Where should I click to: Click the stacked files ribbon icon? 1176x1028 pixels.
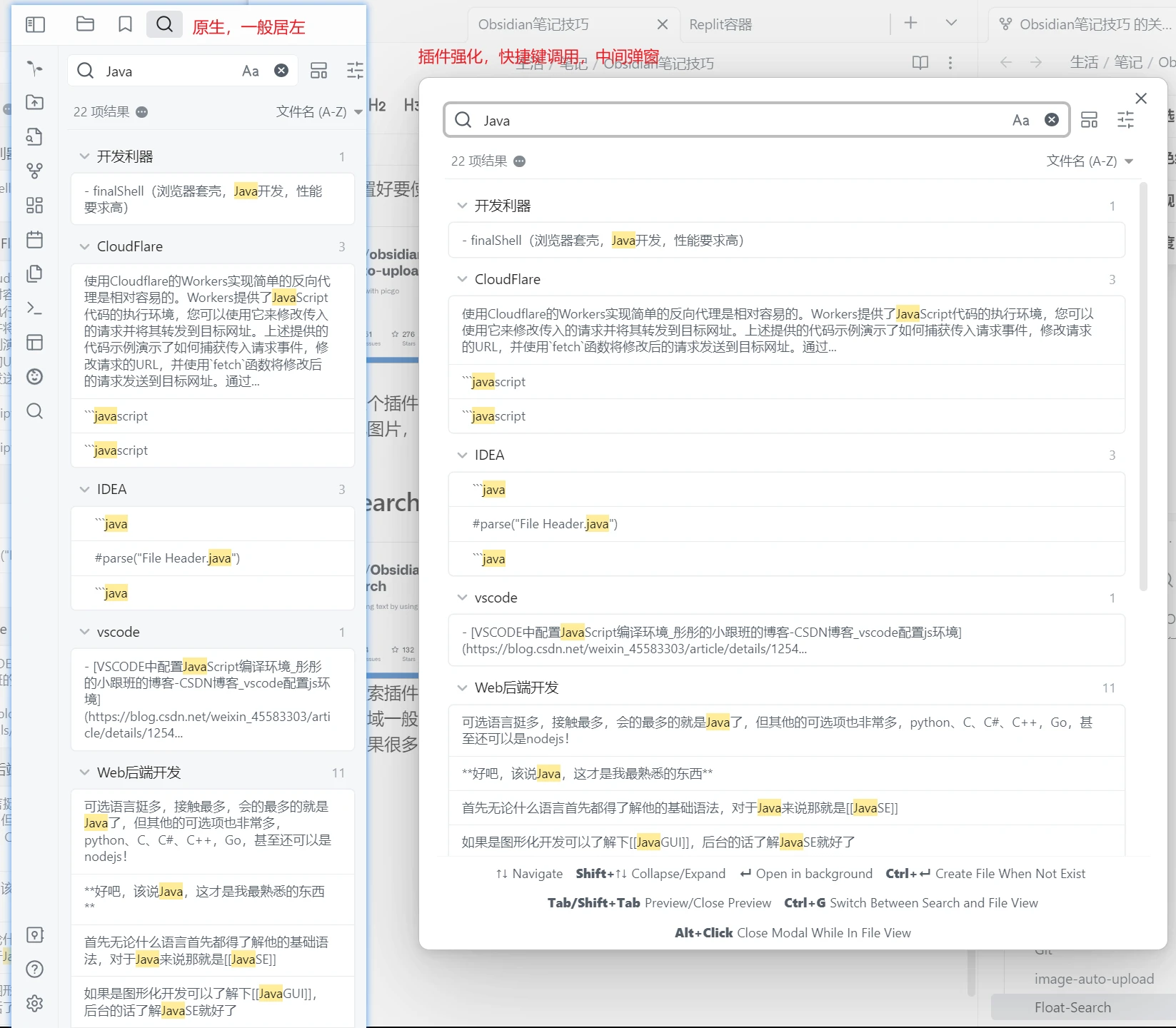click(34, 273)
